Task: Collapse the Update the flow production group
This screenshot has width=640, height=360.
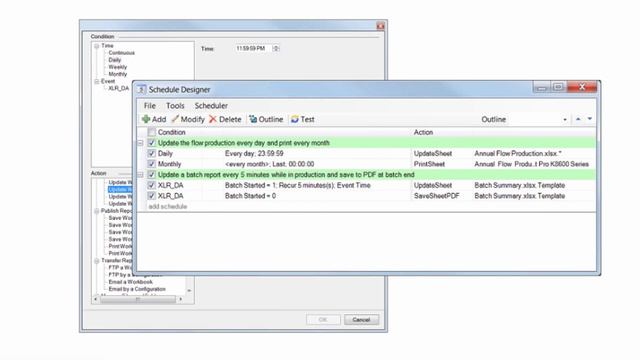Action: click(140, 143)
